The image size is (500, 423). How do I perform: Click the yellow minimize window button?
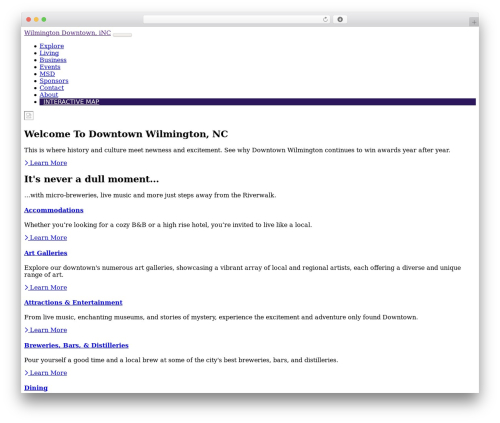coord(36,19)
